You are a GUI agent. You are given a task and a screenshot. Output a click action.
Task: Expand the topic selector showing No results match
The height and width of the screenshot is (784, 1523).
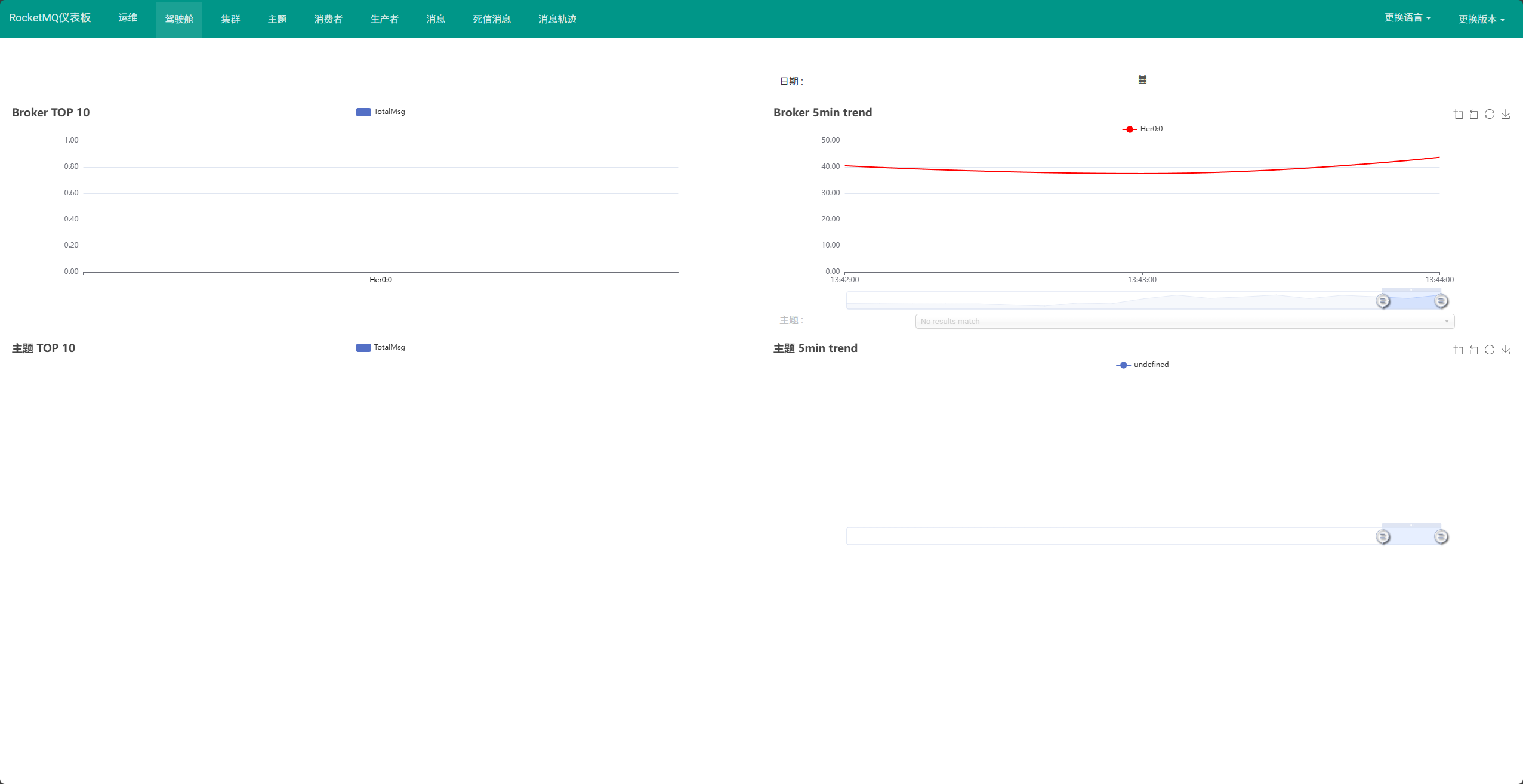click(1185, 321)
